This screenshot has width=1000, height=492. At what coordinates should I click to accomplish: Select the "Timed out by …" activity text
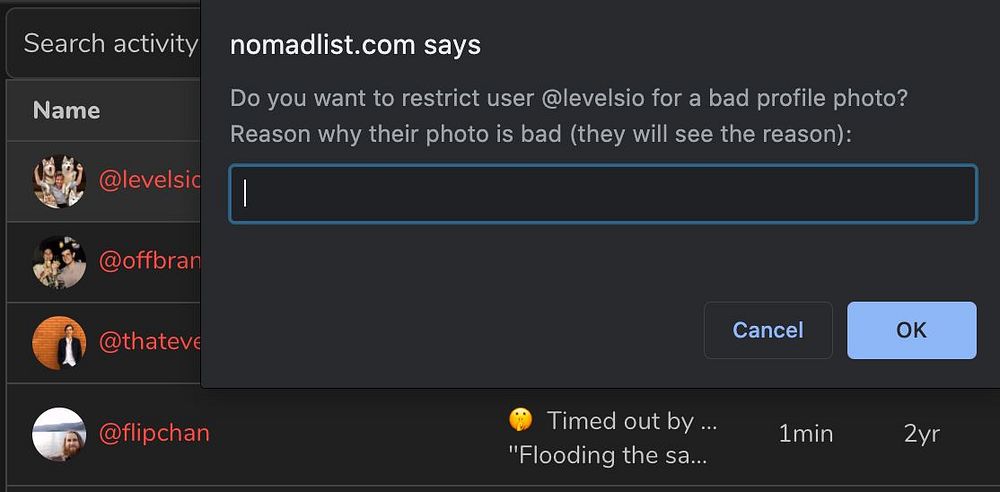(632, 421)
